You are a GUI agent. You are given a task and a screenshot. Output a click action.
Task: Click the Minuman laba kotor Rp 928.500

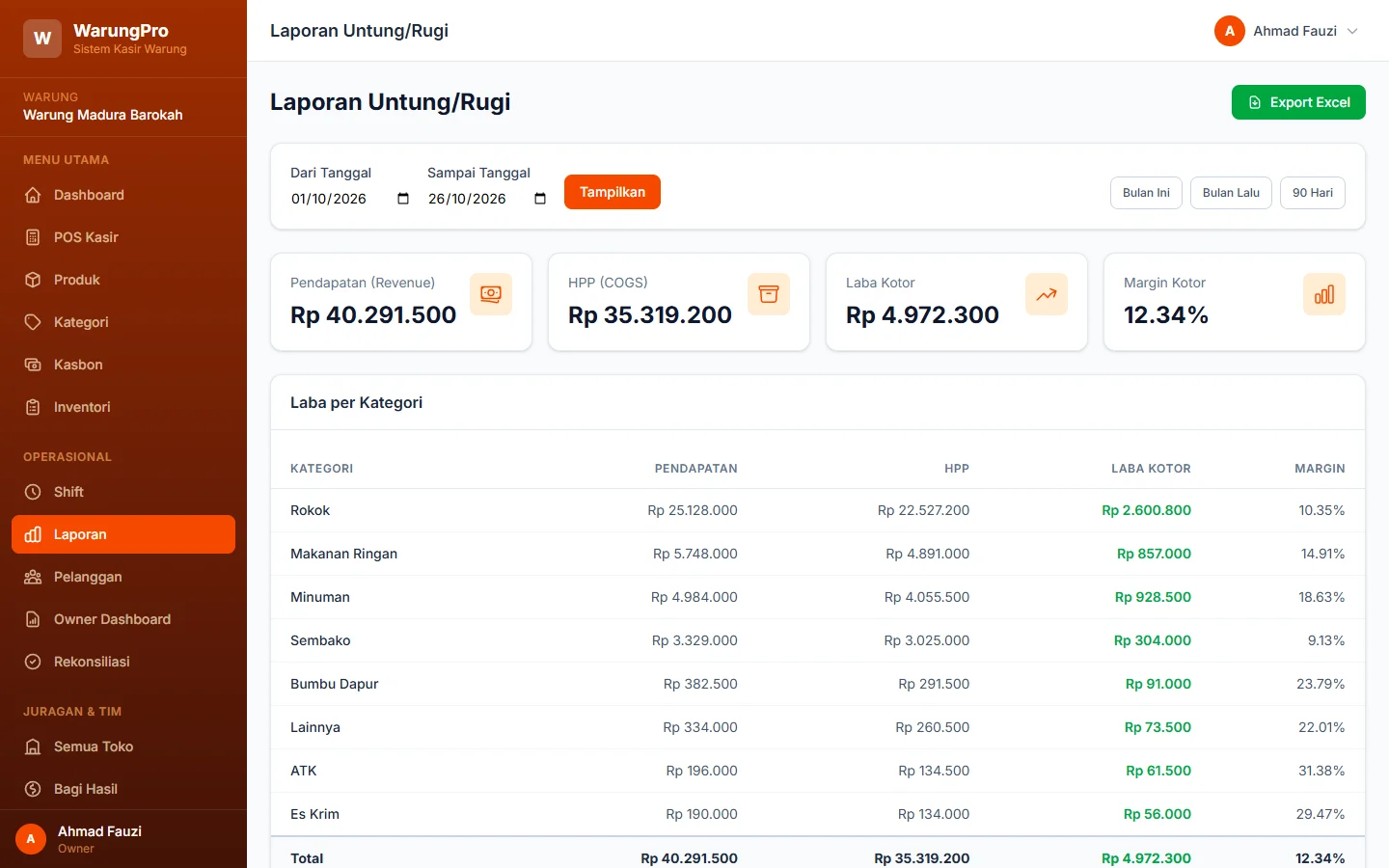1153,597
